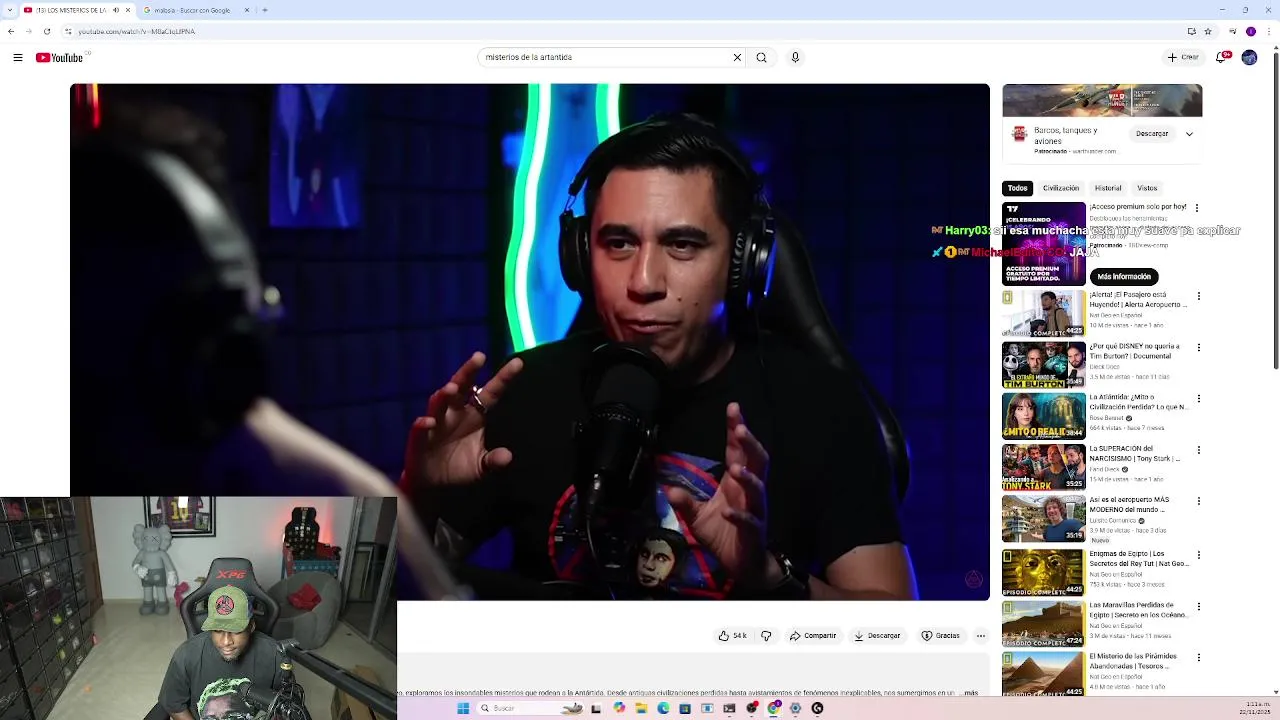The image size is (1280, 720).
Task: Open menu for "aeropuerto MÁS MODERNO" video
Action: click(x=1198, y=502)
